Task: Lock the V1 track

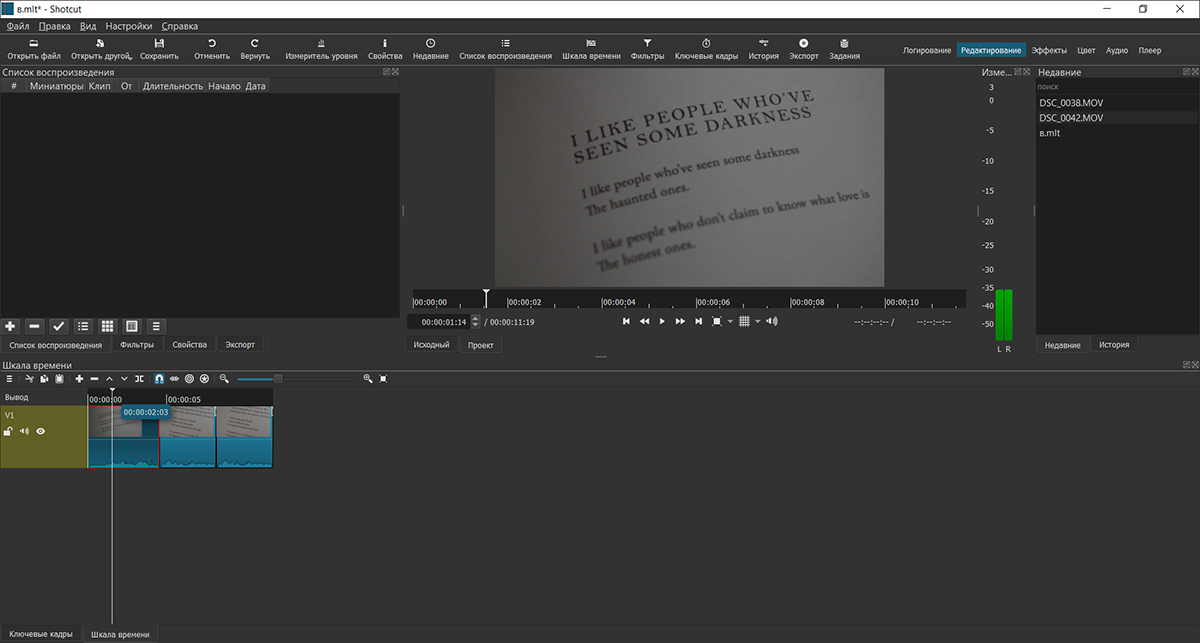Action: click(x=8, y=431)
